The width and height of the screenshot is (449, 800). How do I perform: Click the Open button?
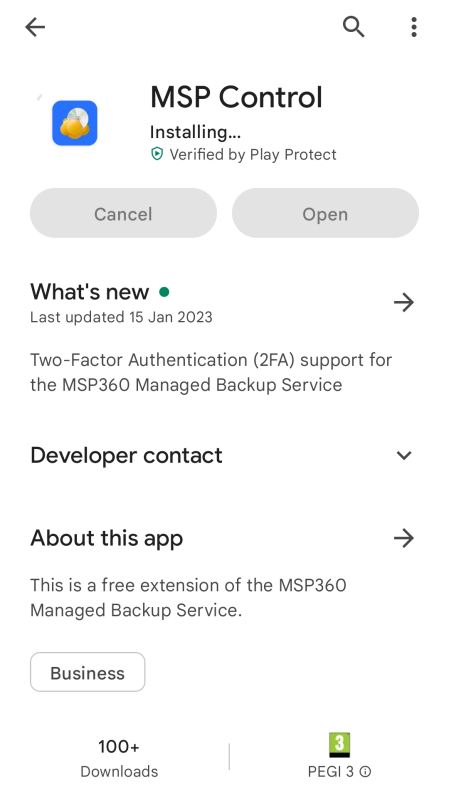pyautogui.click(x=326, y=213)
